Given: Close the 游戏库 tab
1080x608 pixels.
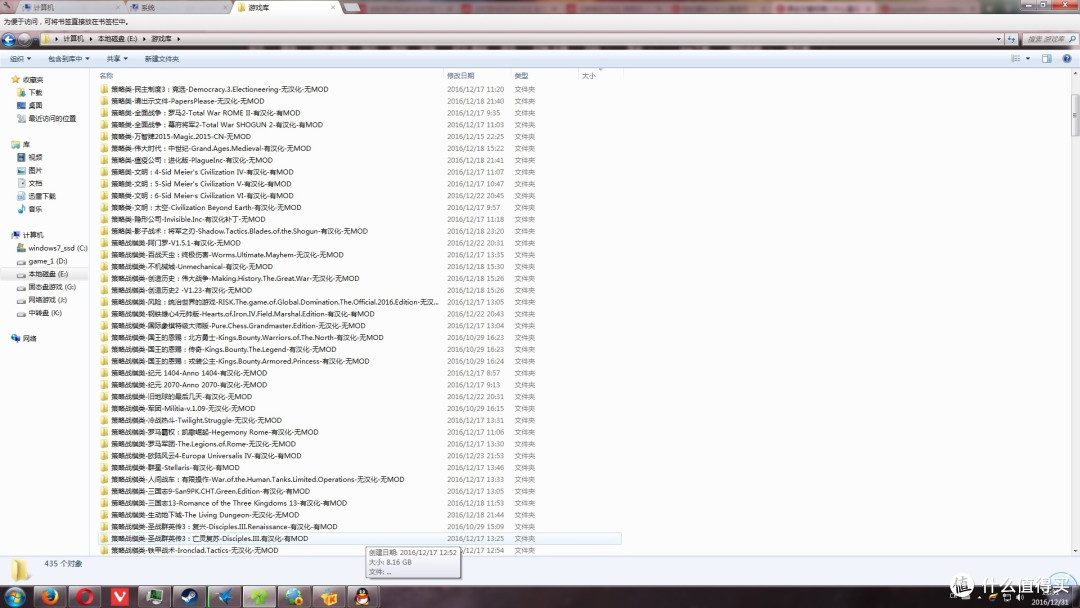Looking at the screenshot, I should pyautogui.click(x=333, y=8).
